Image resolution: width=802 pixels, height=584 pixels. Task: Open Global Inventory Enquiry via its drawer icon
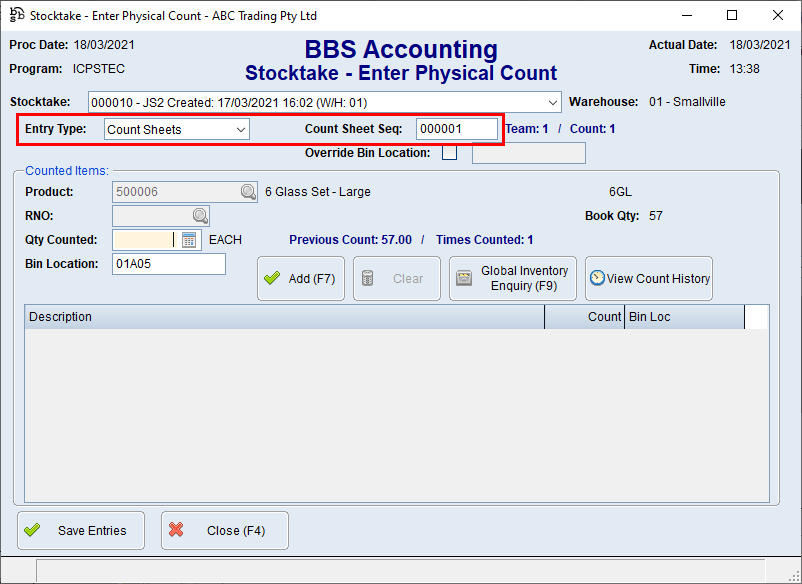click(x=463, y=278)
